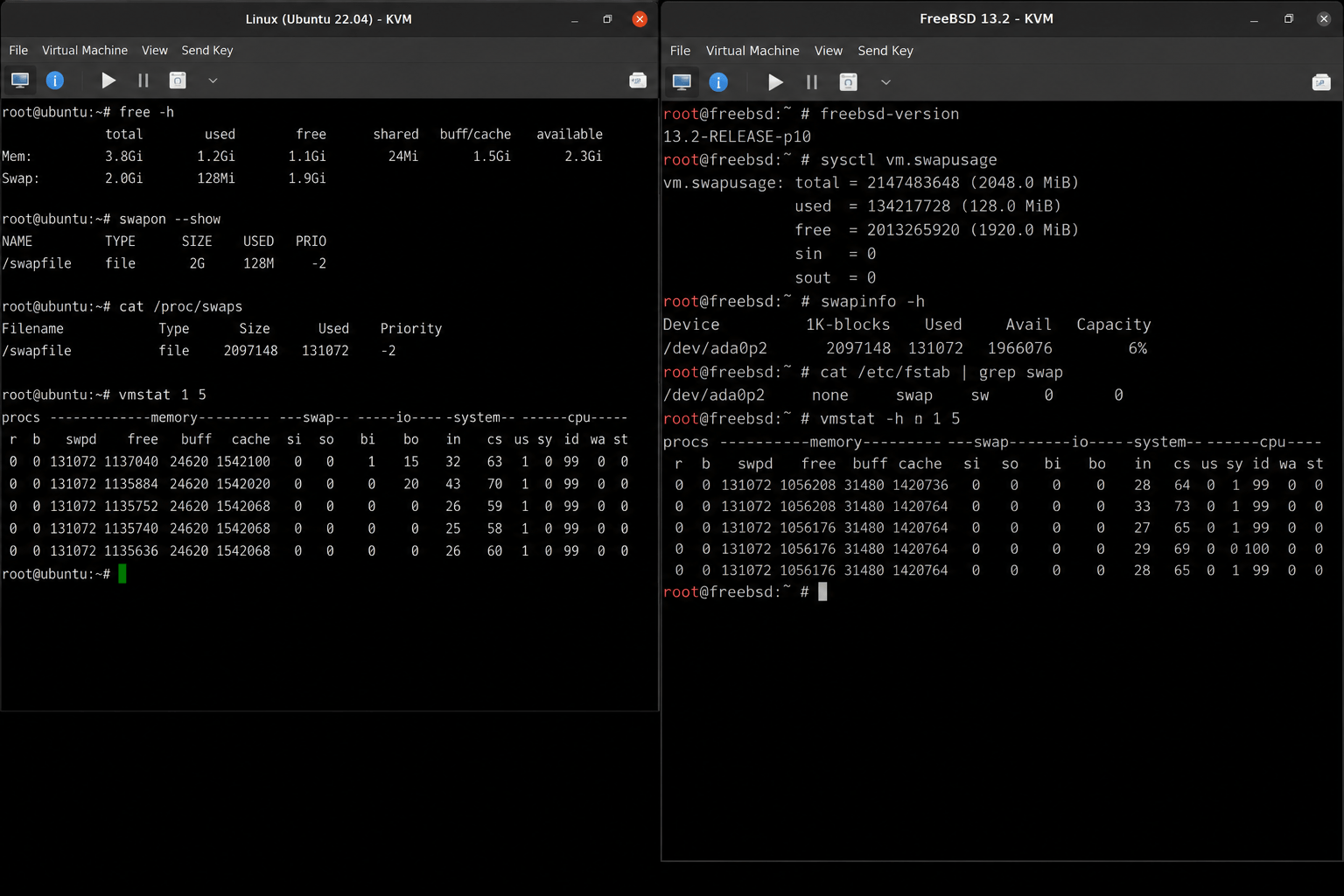
Task: Click the Swap used value 128Mi
Action: (216, 178)
